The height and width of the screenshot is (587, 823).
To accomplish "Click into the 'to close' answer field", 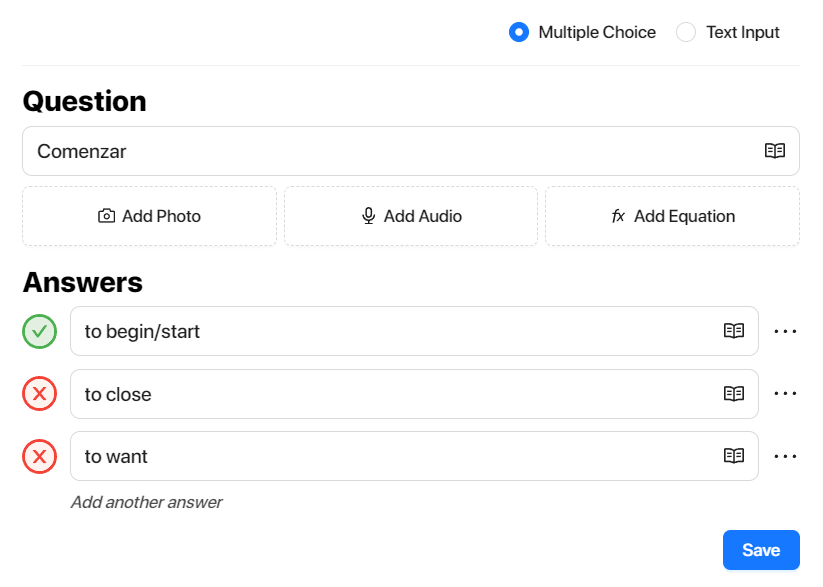I will coord(414,394).
